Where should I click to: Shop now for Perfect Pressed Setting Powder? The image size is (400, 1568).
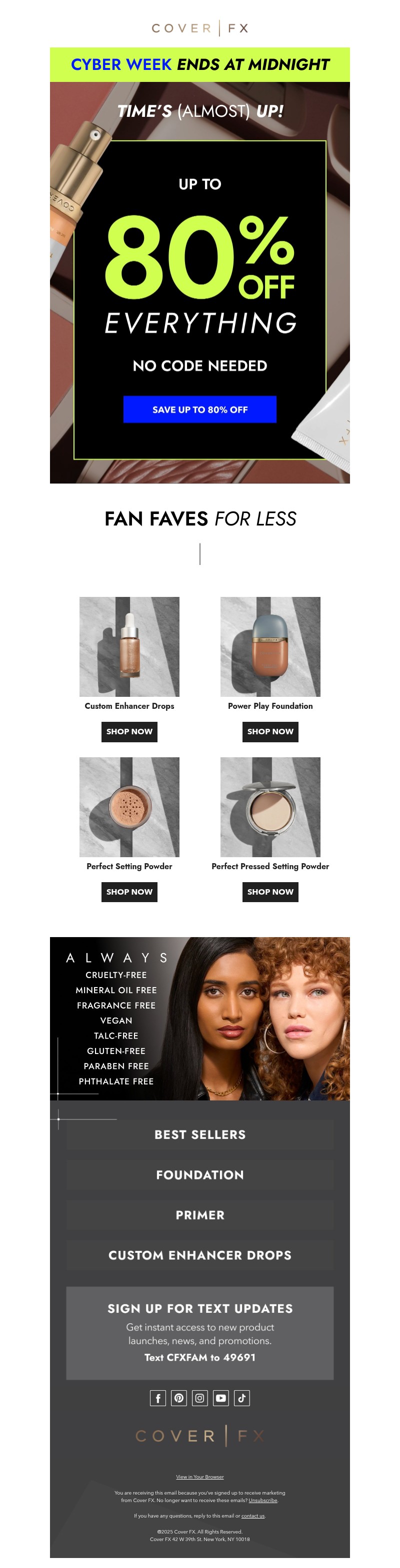coord(270,892)
